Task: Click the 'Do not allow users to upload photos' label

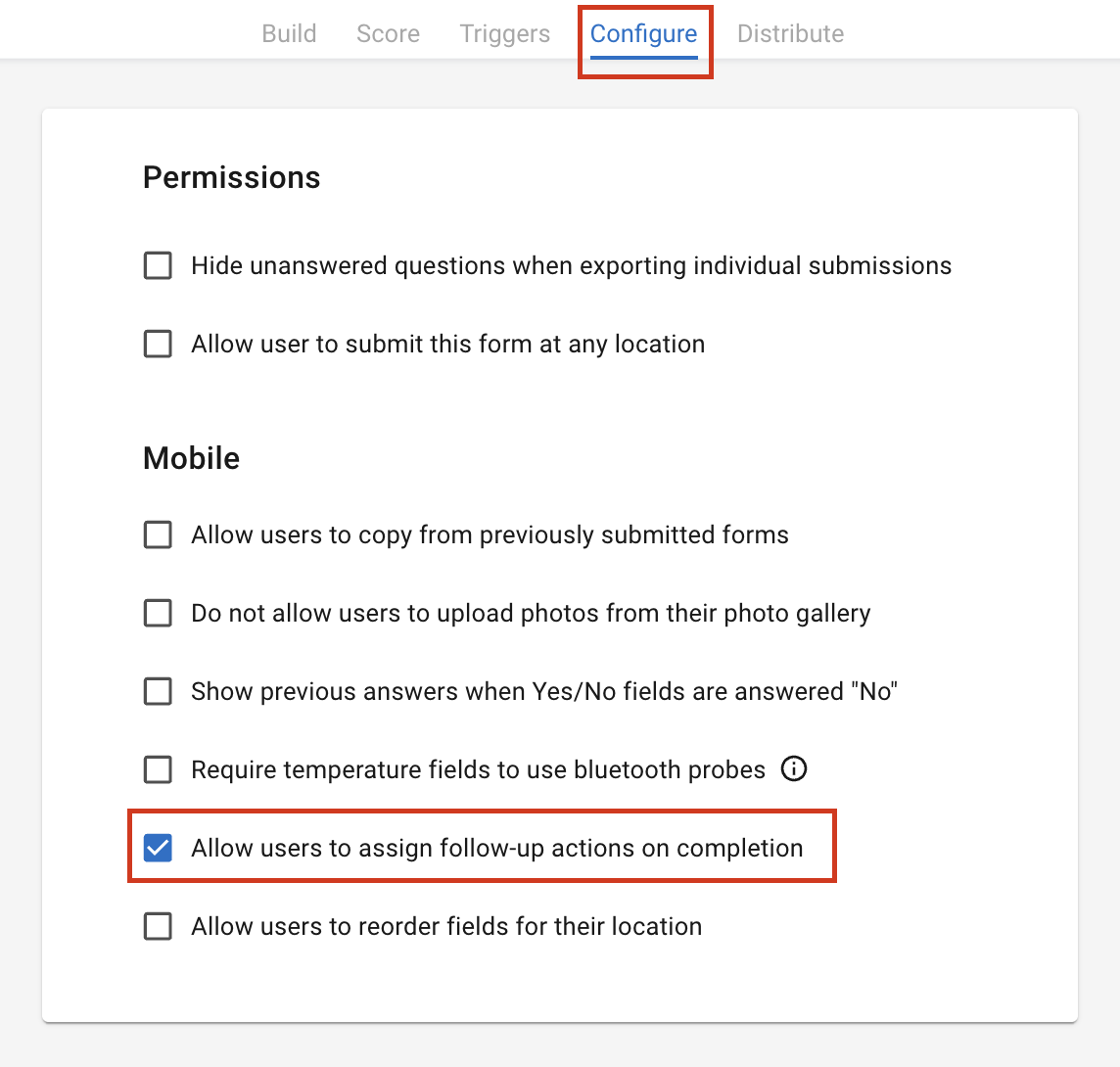Action: click(531, 614)
